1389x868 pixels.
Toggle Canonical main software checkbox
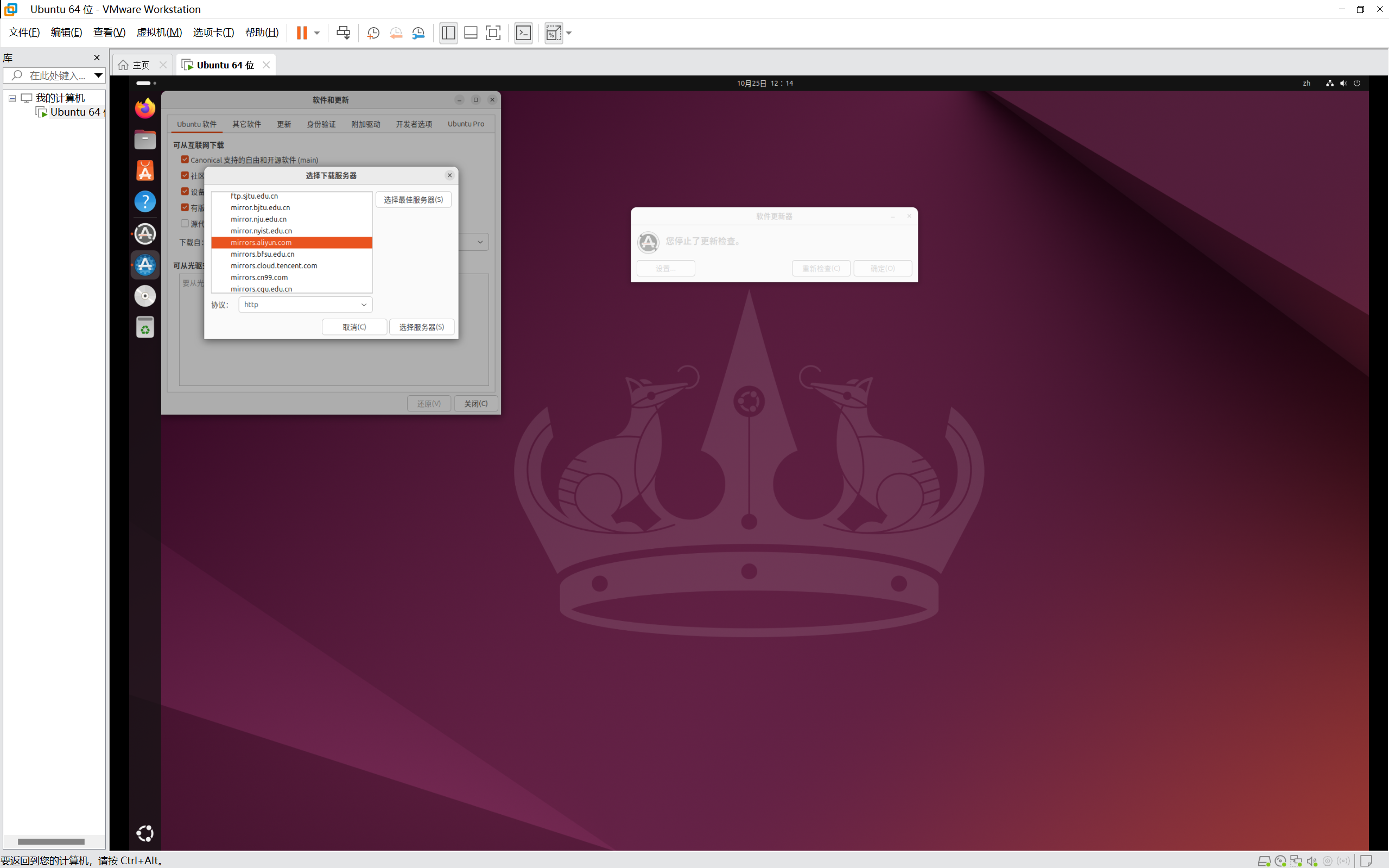coord(185,160)
